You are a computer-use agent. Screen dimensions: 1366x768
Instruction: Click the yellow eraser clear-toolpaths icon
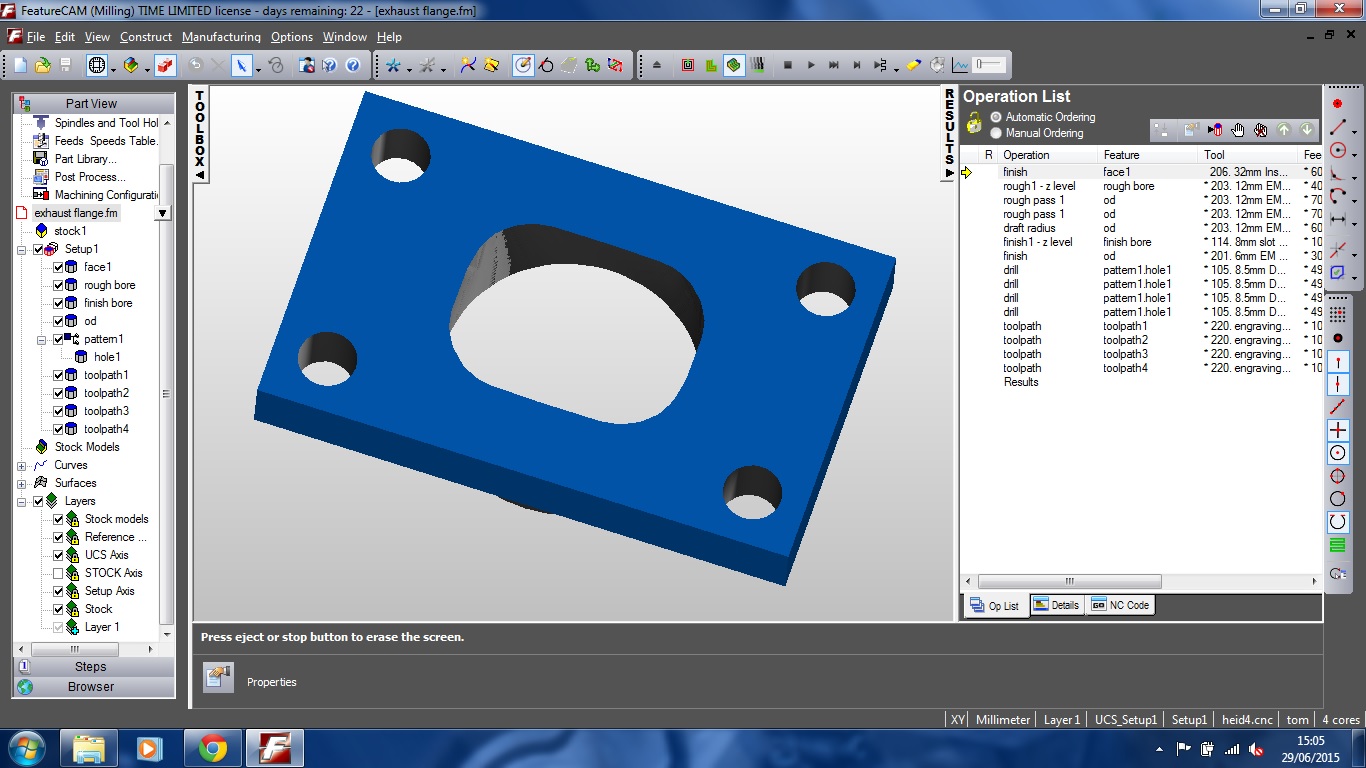pyautogui.click(x=914, y=65)
